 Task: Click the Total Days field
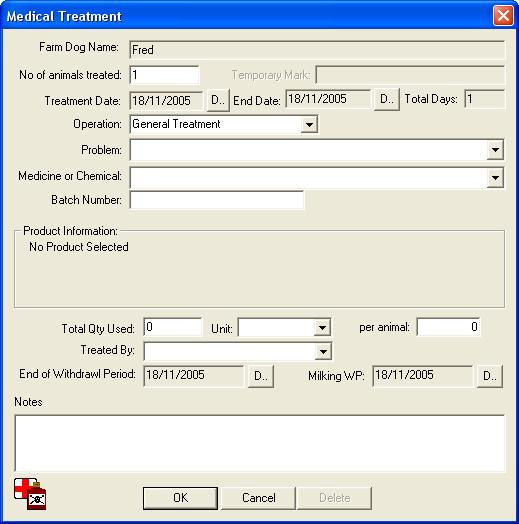click(x=485, y=99)
